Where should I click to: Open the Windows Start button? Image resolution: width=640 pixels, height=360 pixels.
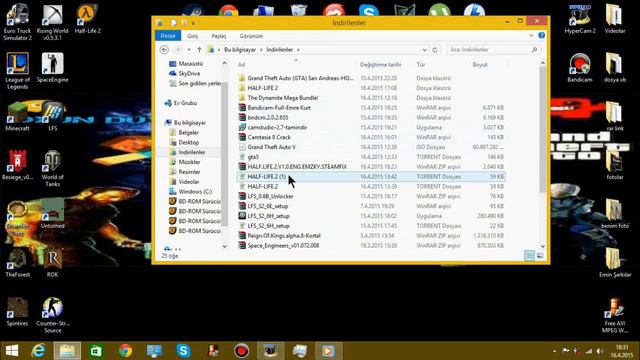(12, 351)
